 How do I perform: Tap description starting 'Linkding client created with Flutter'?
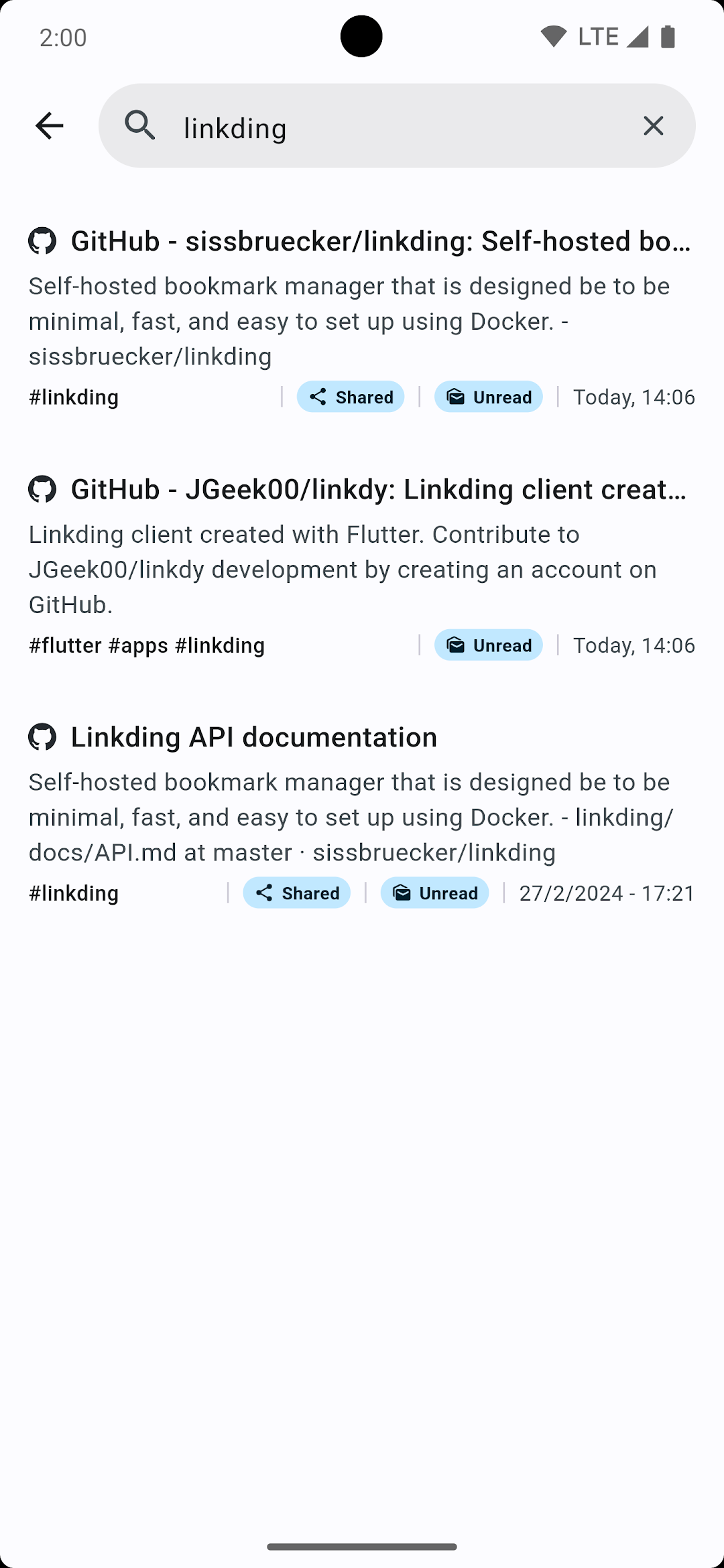[x=343, y=570]
